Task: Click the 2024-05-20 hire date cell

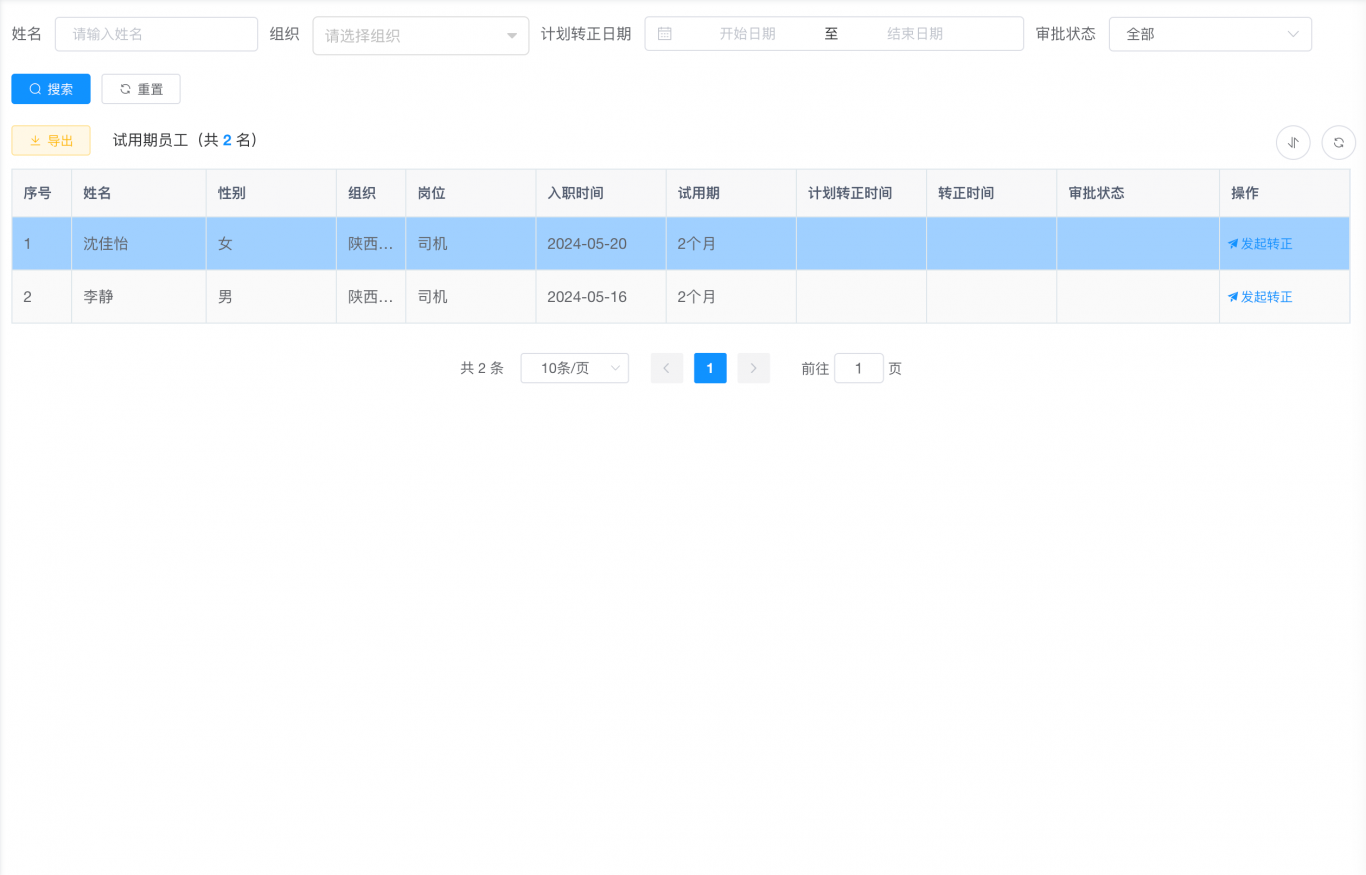Action: point(601,243)
